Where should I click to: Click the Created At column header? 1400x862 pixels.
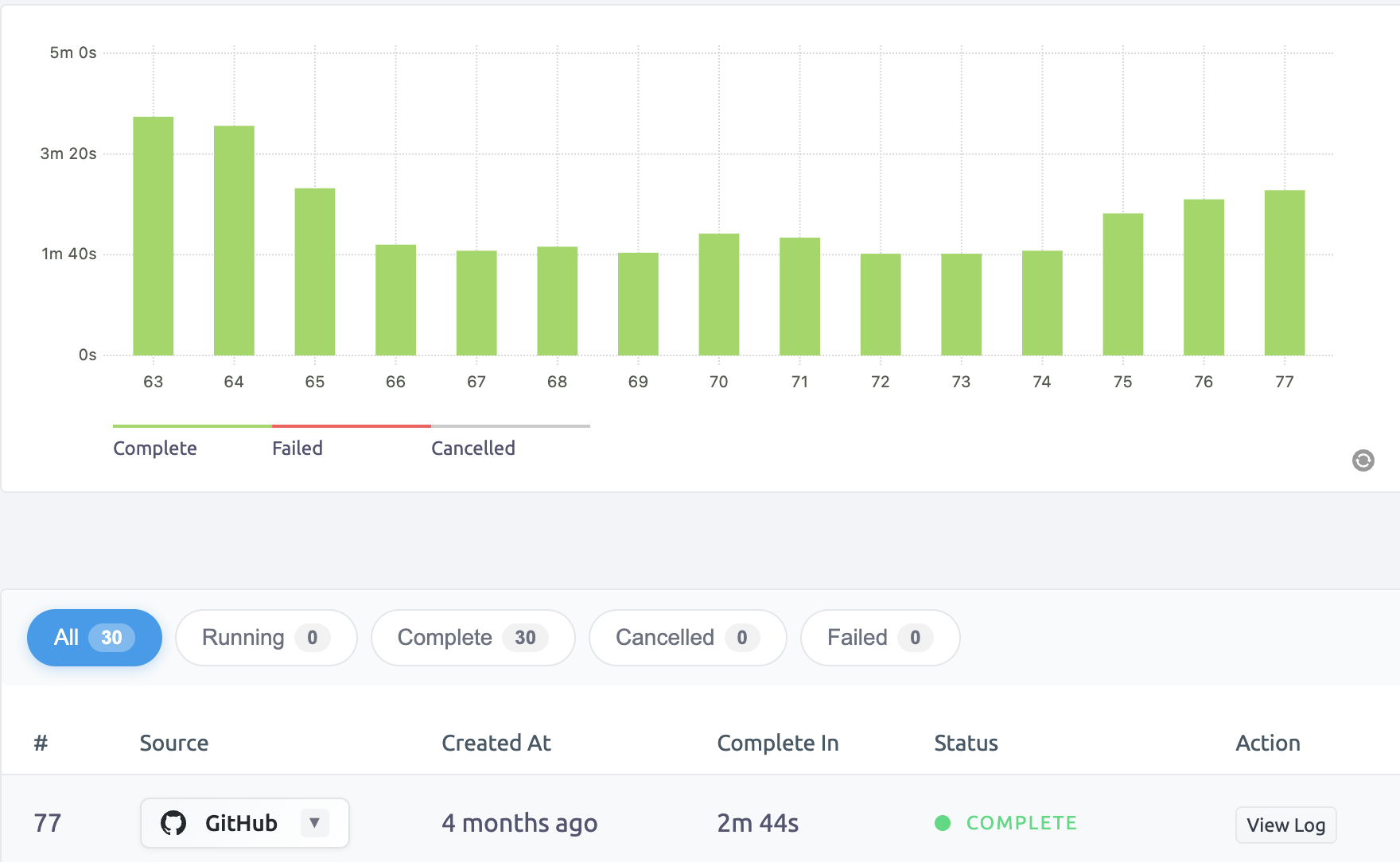(496, 743)
